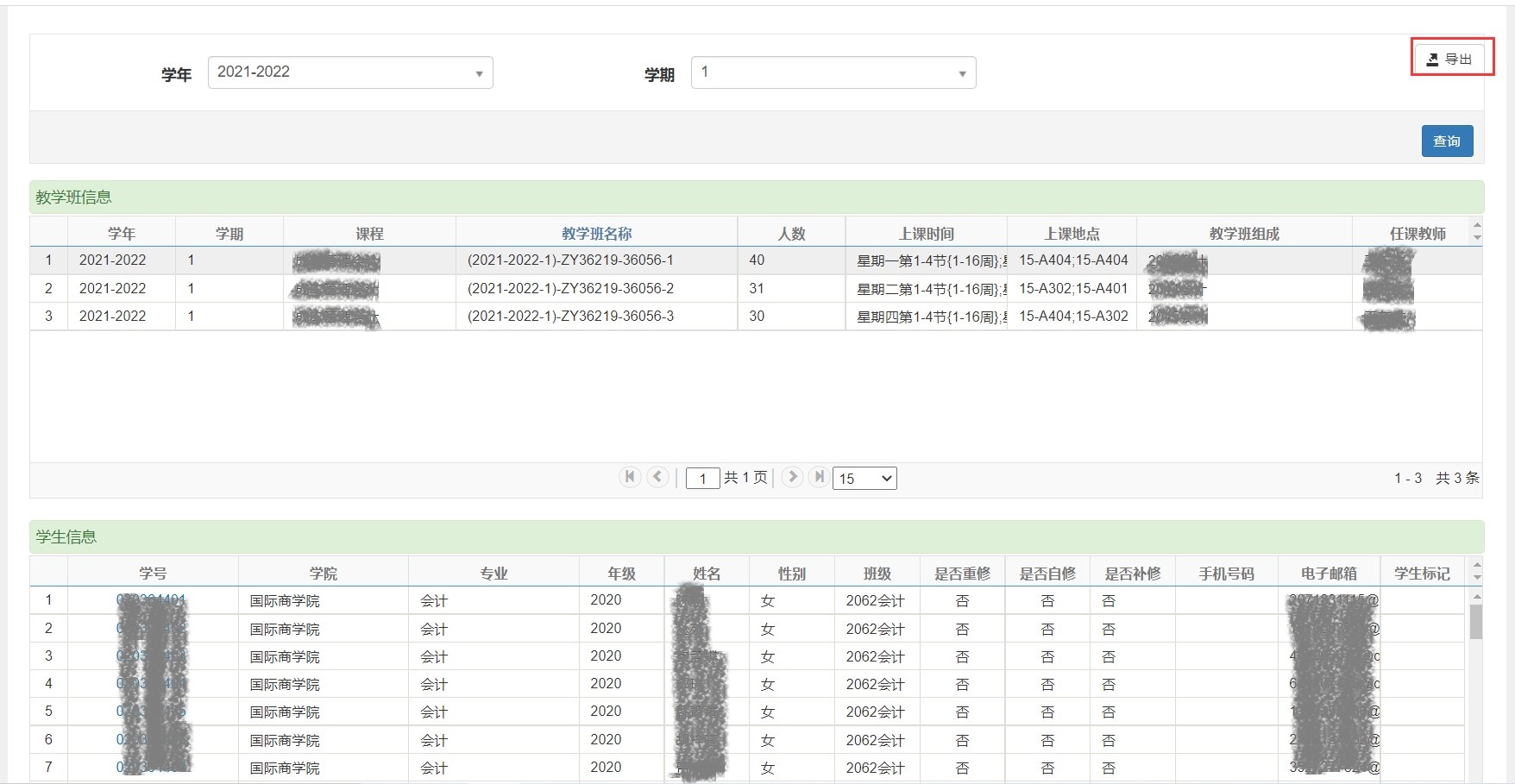Click the 教学班组成 column header
Viewport: 1515px width, 784px height.
(1244, 234)
